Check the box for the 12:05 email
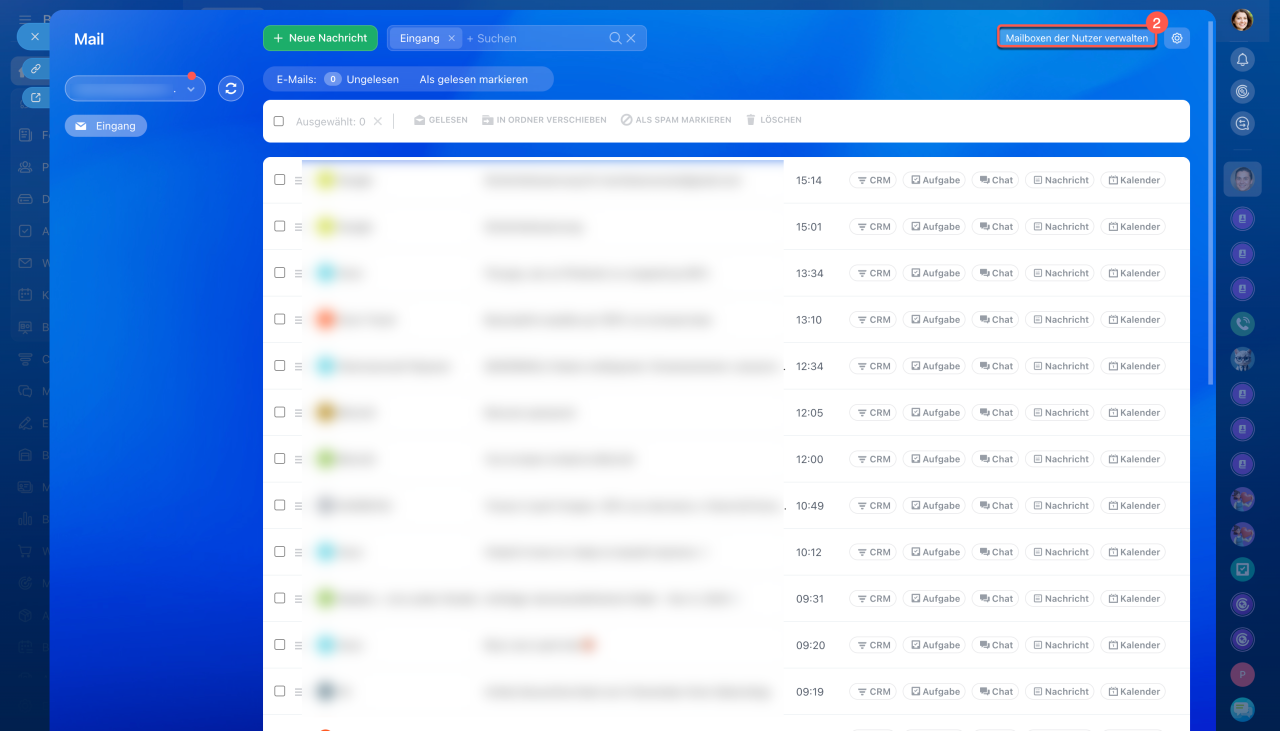Screen dimensions: 1280x731 (280, 412)
